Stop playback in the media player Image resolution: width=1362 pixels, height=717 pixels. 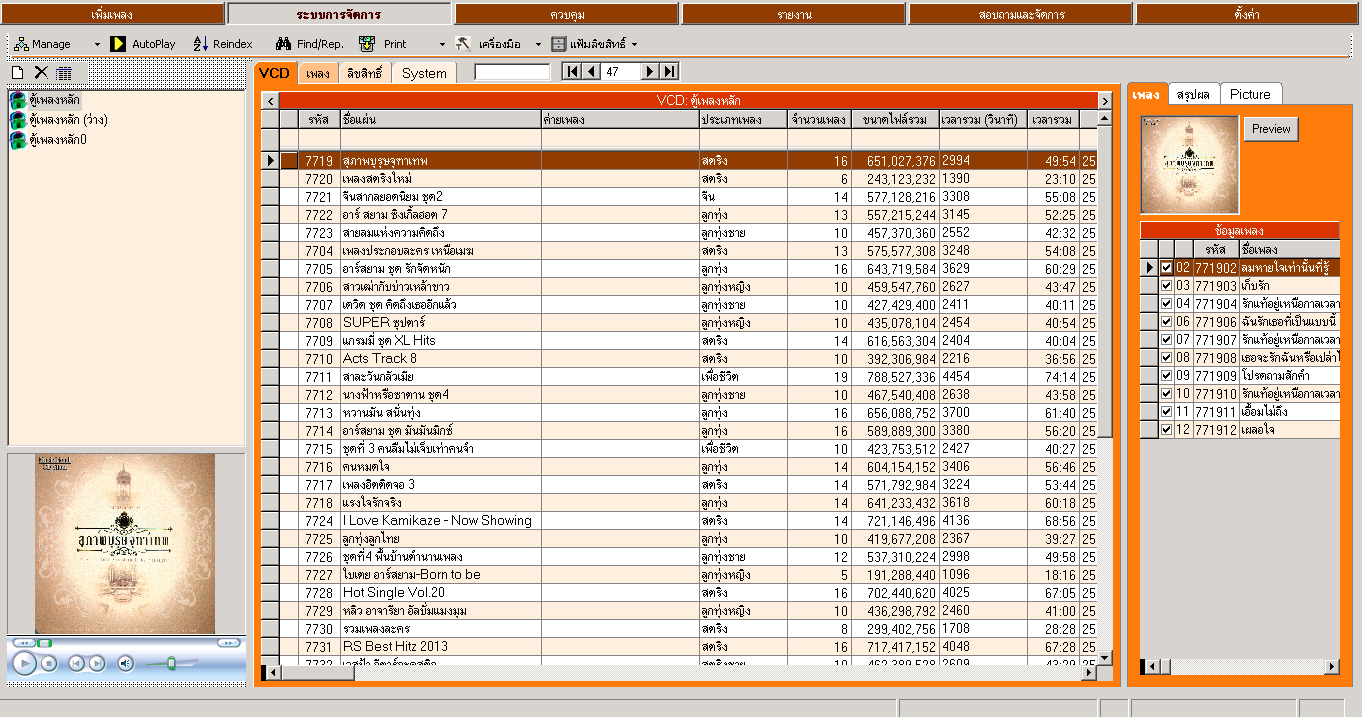tap(49, 663)
